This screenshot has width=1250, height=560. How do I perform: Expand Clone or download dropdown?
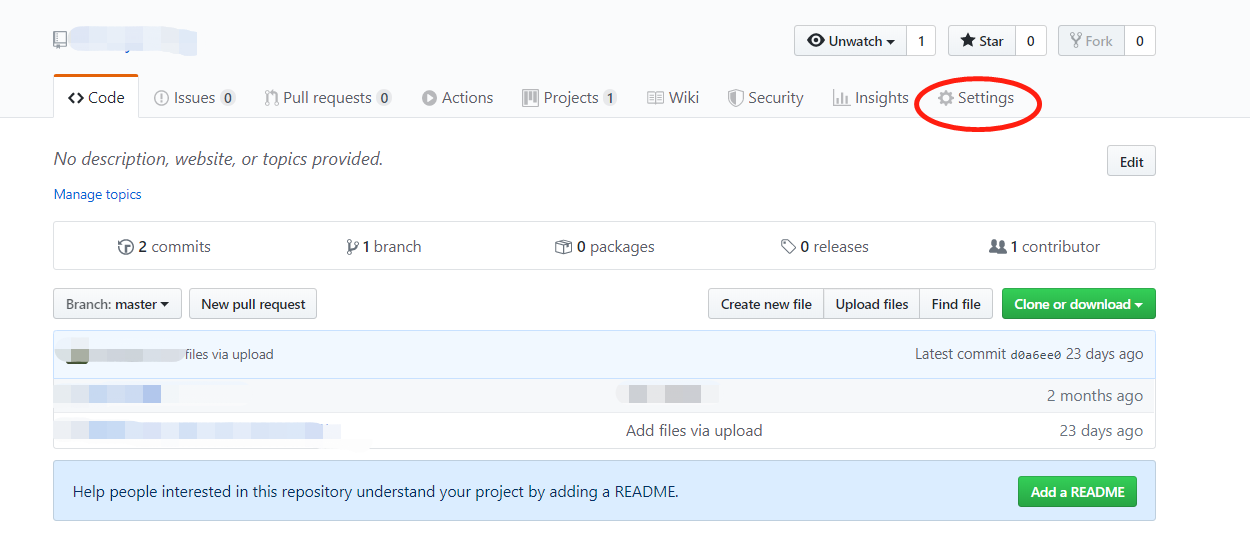click(x=1078, y=304)
